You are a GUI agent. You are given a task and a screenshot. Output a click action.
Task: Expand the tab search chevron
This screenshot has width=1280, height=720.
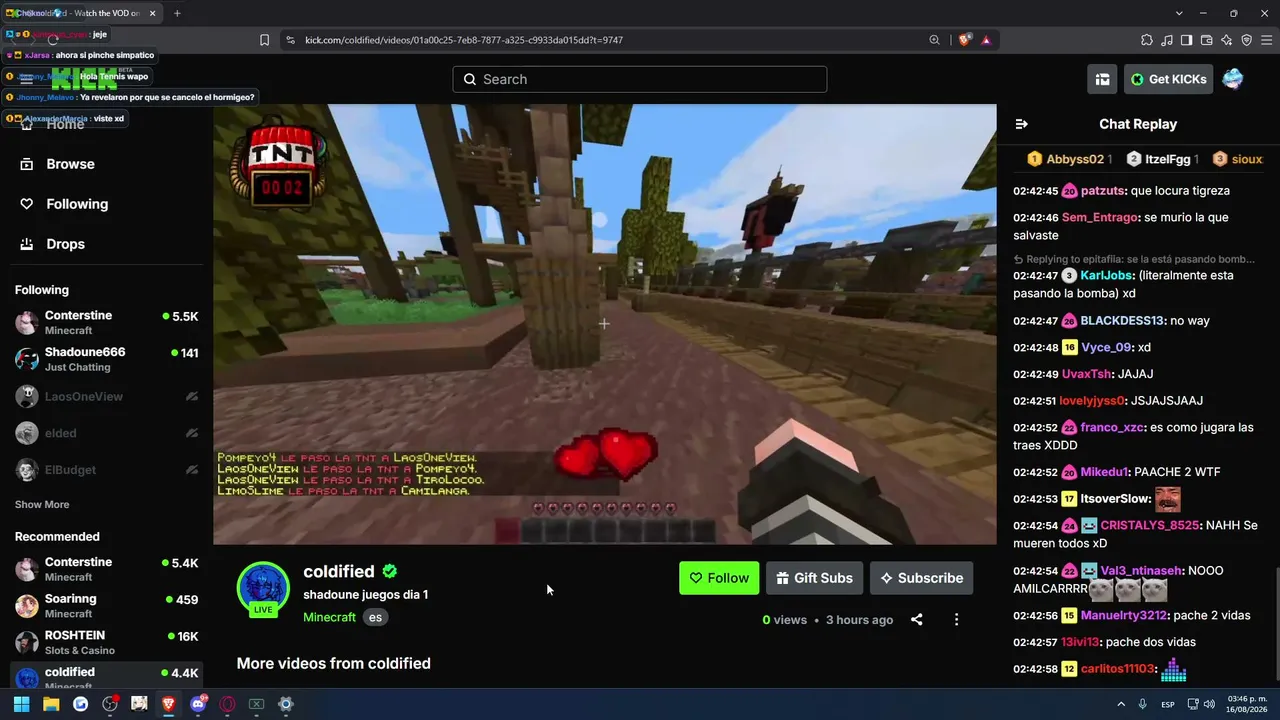pos(1179,13)
